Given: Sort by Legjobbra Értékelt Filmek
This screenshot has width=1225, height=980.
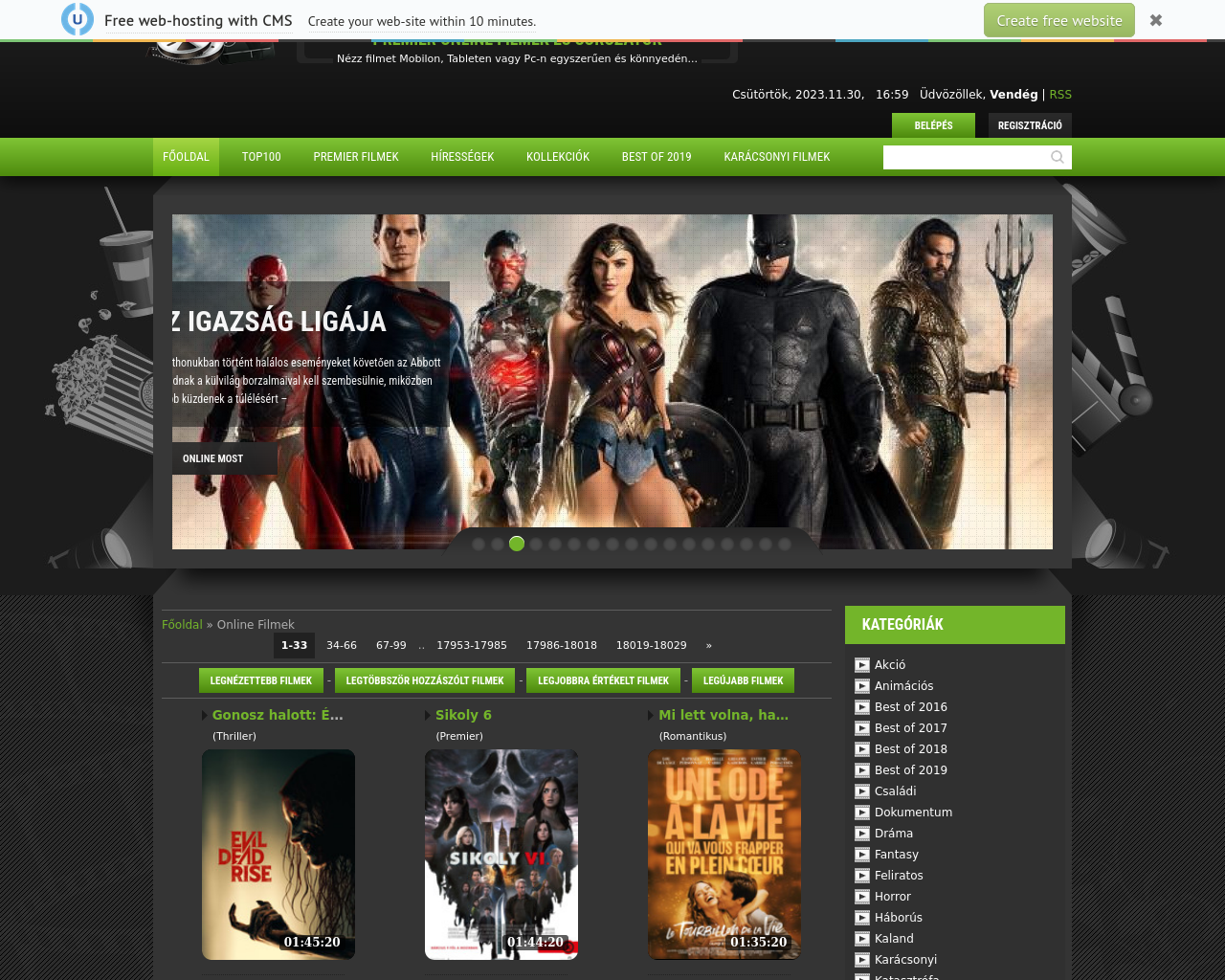Looking at the screenshot, I should tap(603, 680).
